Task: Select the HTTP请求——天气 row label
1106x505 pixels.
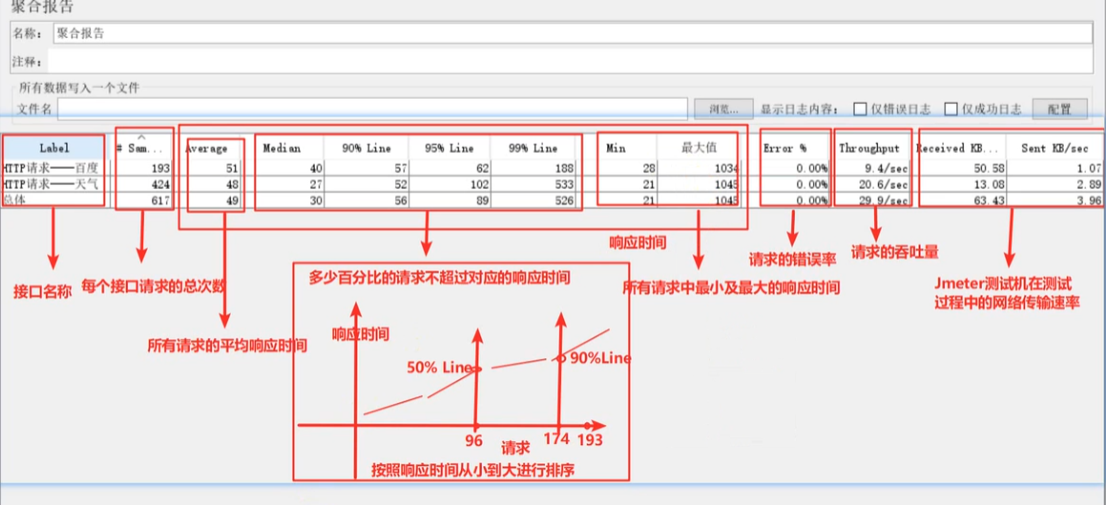Action: coord(49,185)
